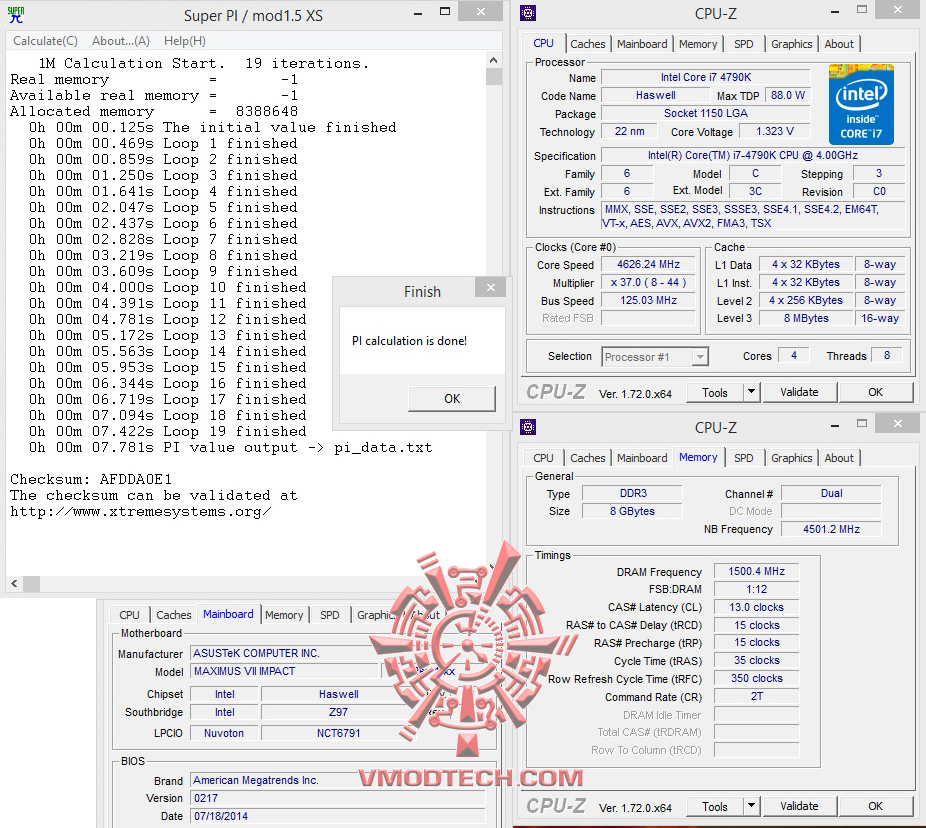926x828 pixels.
Task: Open the About menu in Super PI
Action: (x=120, y=41)
